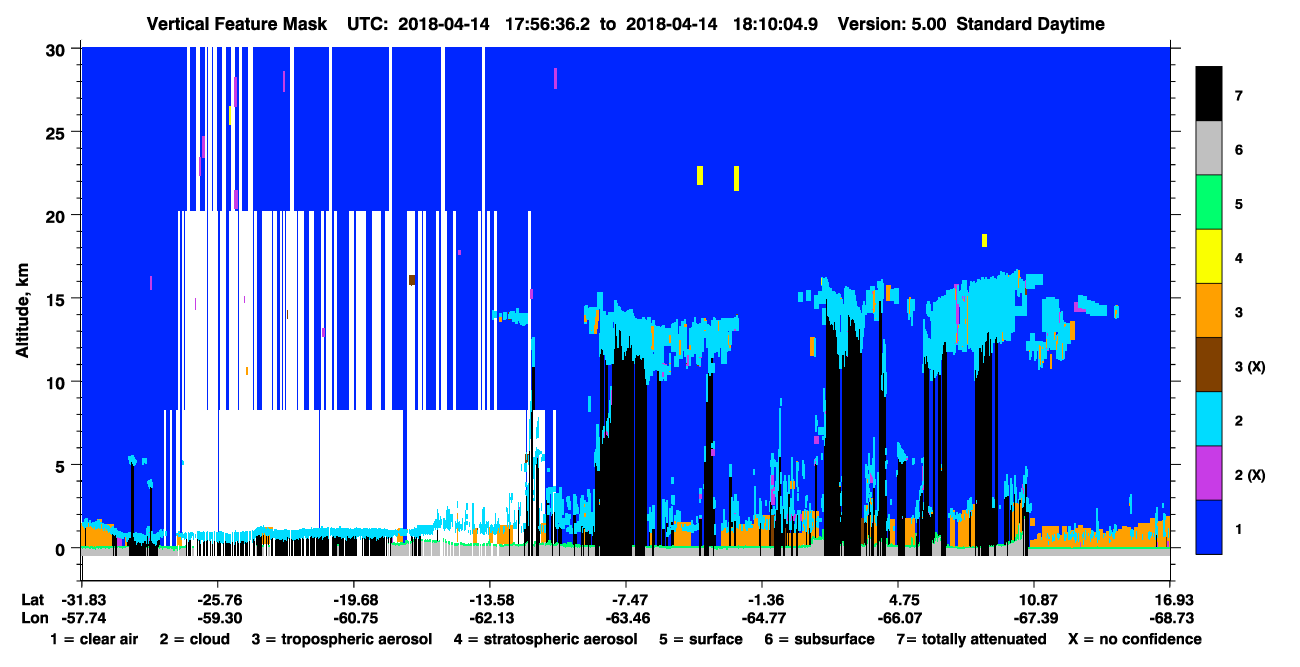This screenshot has width=1300, height=667.
Task: Click the gray color swatch labeled 6
Action: click(1209, 149)
